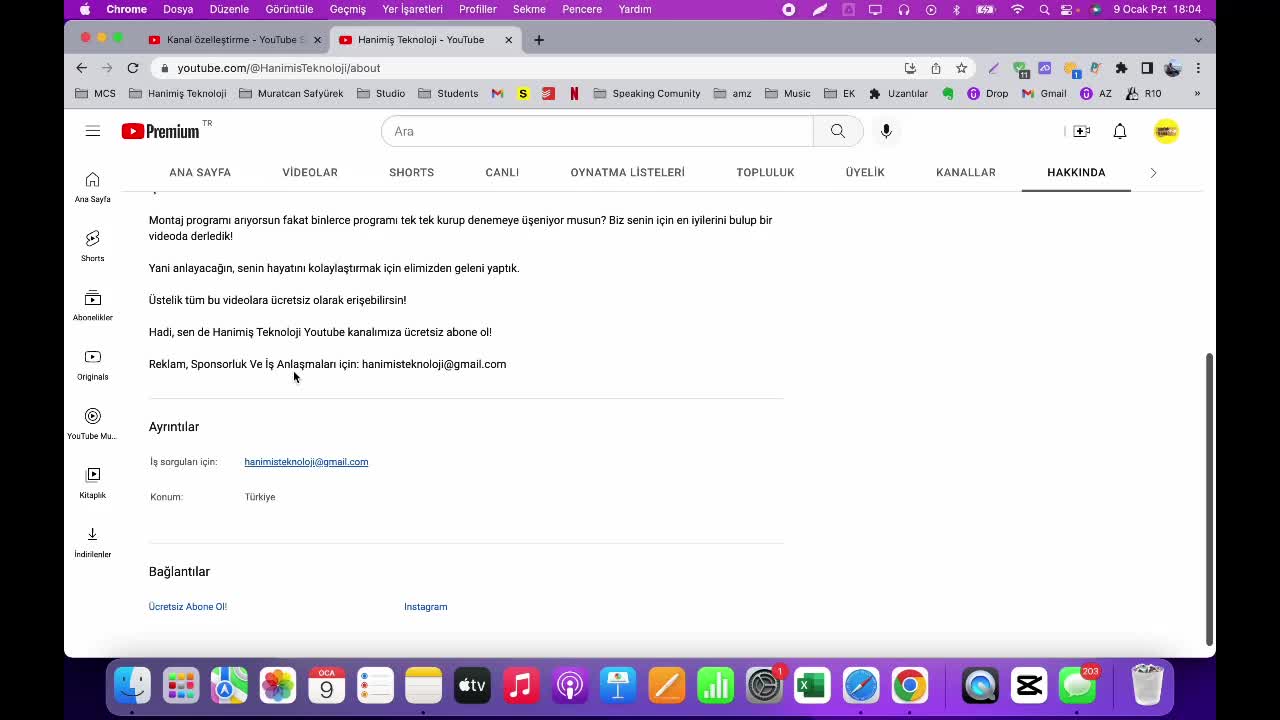The width and height of the screenshot is (1280, 720).
Task: Click the search magnifier button
Action: click(837, 131)
